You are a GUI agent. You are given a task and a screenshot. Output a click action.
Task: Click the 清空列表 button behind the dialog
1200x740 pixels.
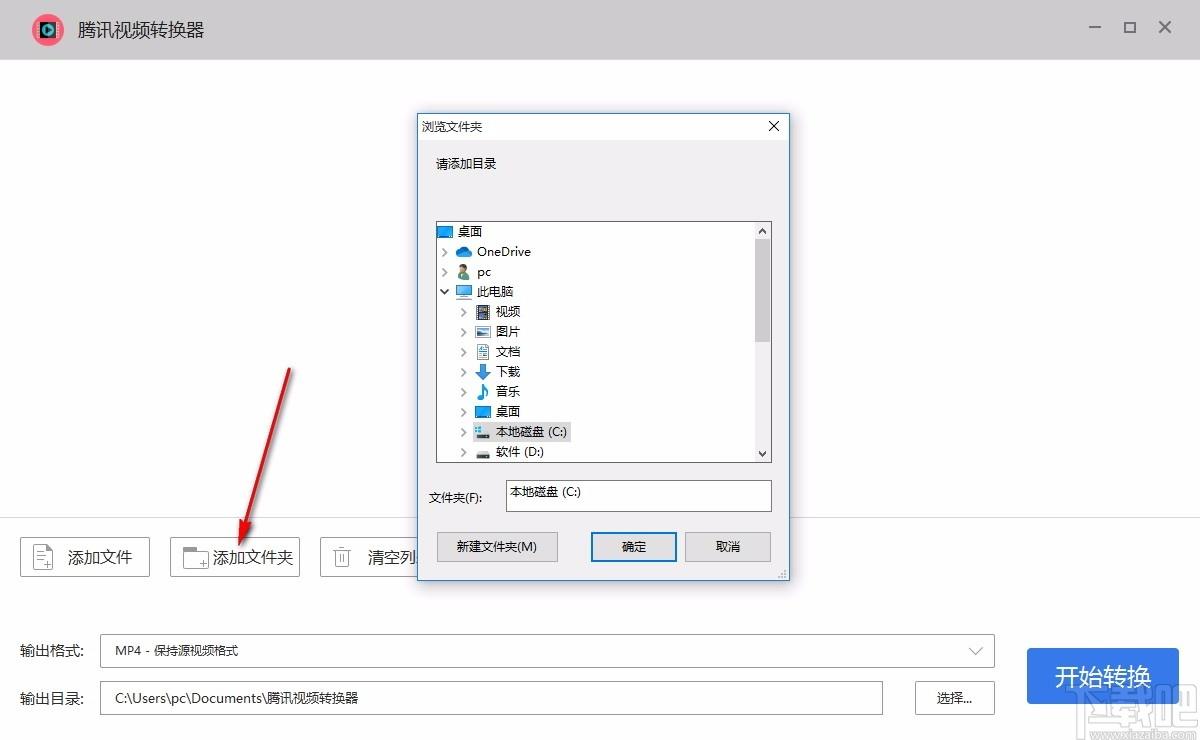coord(368,557)
